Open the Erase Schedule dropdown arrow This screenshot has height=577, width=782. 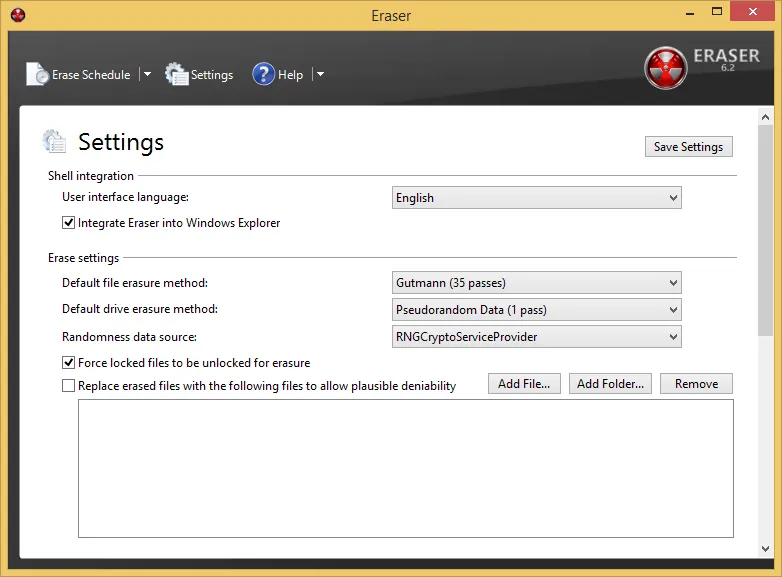tap(147, 74)
